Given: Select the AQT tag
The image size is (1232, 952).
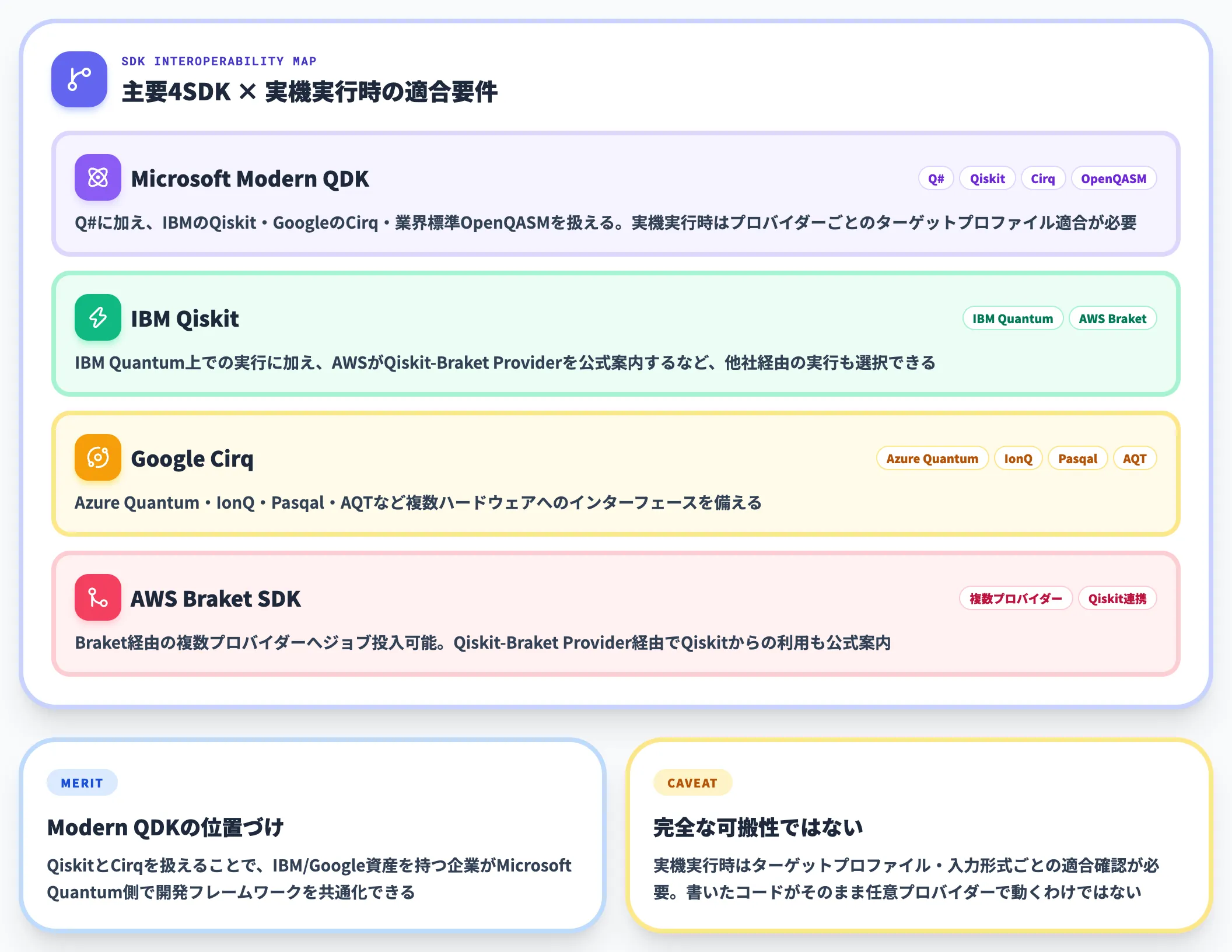Looking at the screenshot, I should 1135,459.
